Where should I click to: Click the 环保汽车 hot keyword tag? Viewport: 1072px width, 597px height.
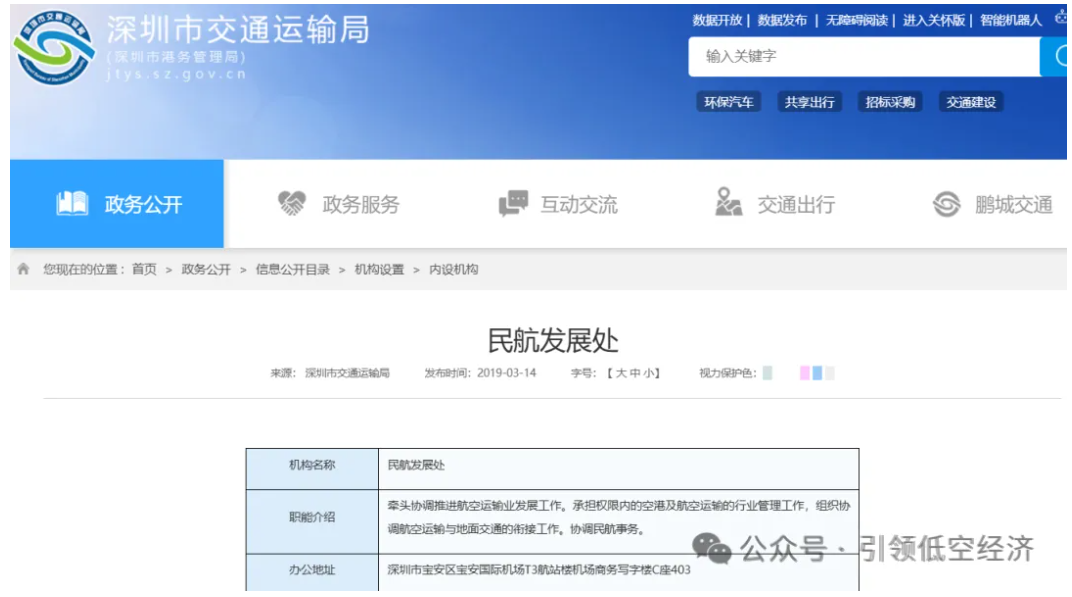pos(729,102)
